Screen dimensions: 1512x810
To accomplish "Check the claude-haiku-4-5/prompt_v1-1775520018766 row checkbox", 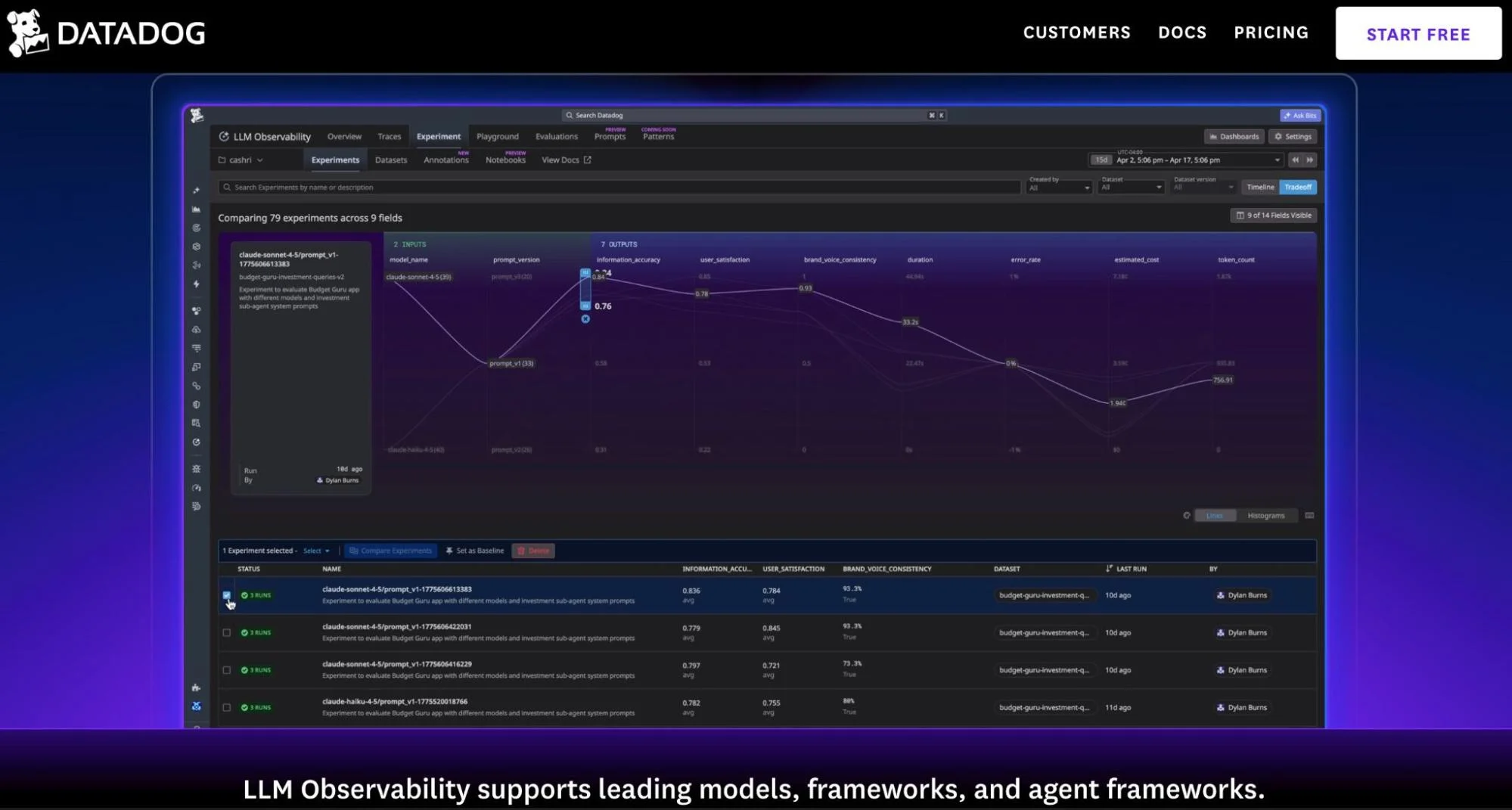I will [x=226, y=708].
